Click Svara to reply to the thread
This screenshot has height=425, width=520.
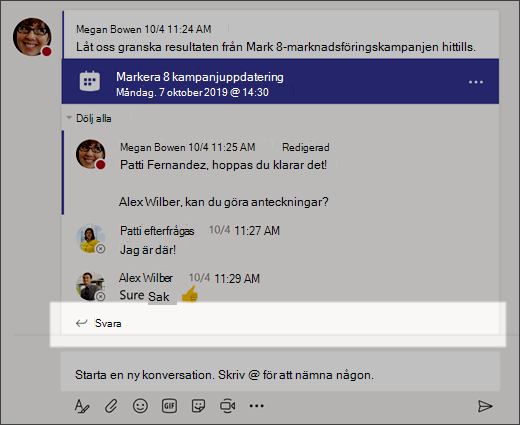[108, 323]
